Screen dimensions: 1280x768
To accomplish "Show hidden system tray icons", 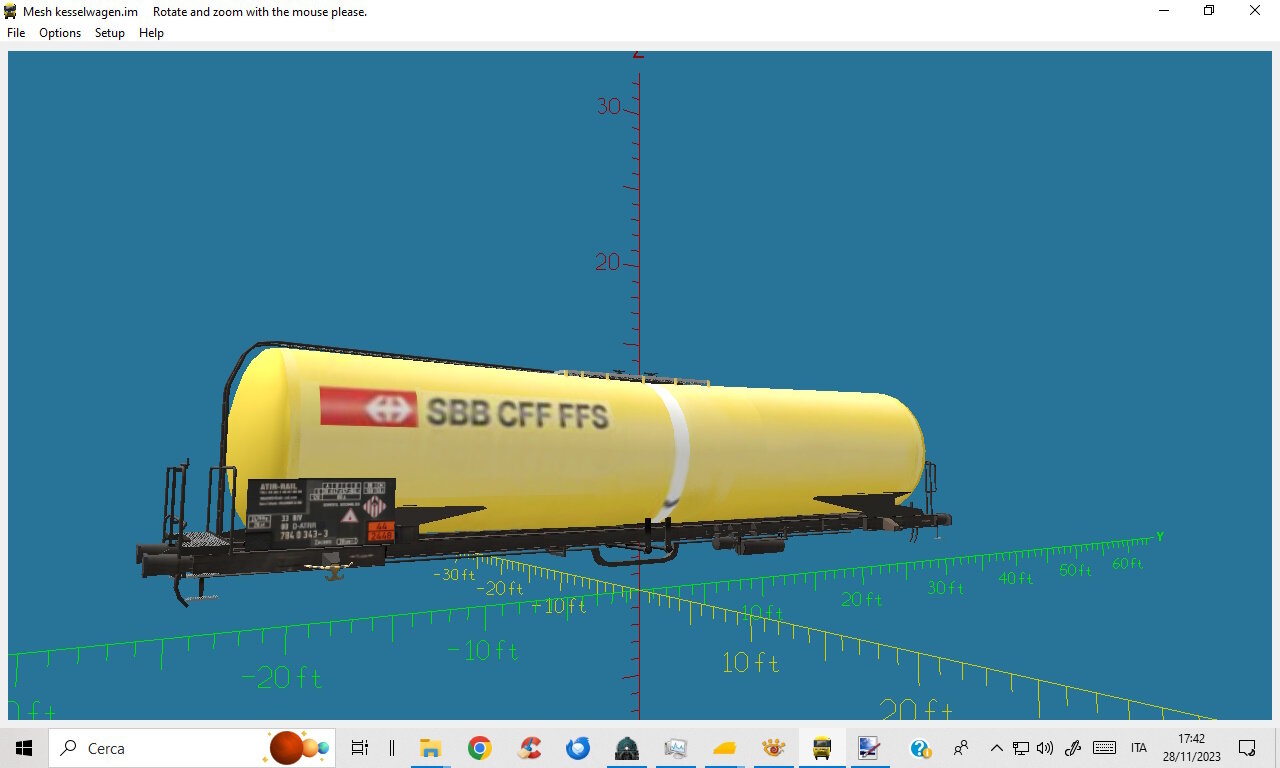I will (x=996, y=748).
